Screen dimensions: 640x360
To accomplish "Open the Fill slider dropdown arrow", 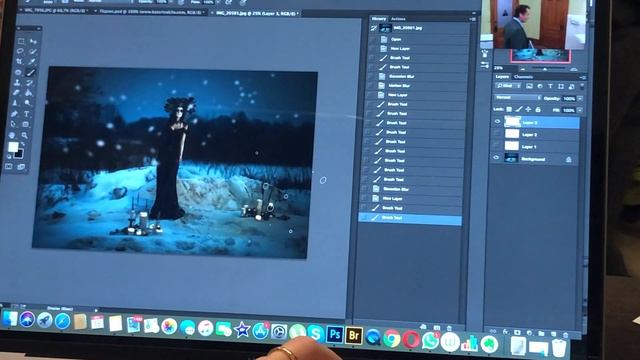I will tap(580, 110).
